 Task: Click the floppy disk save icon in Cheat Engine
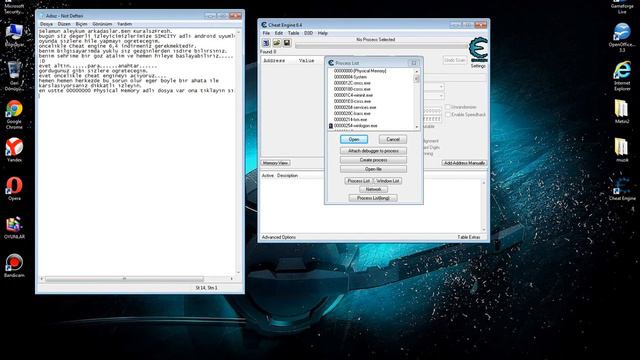click(287, 43)
